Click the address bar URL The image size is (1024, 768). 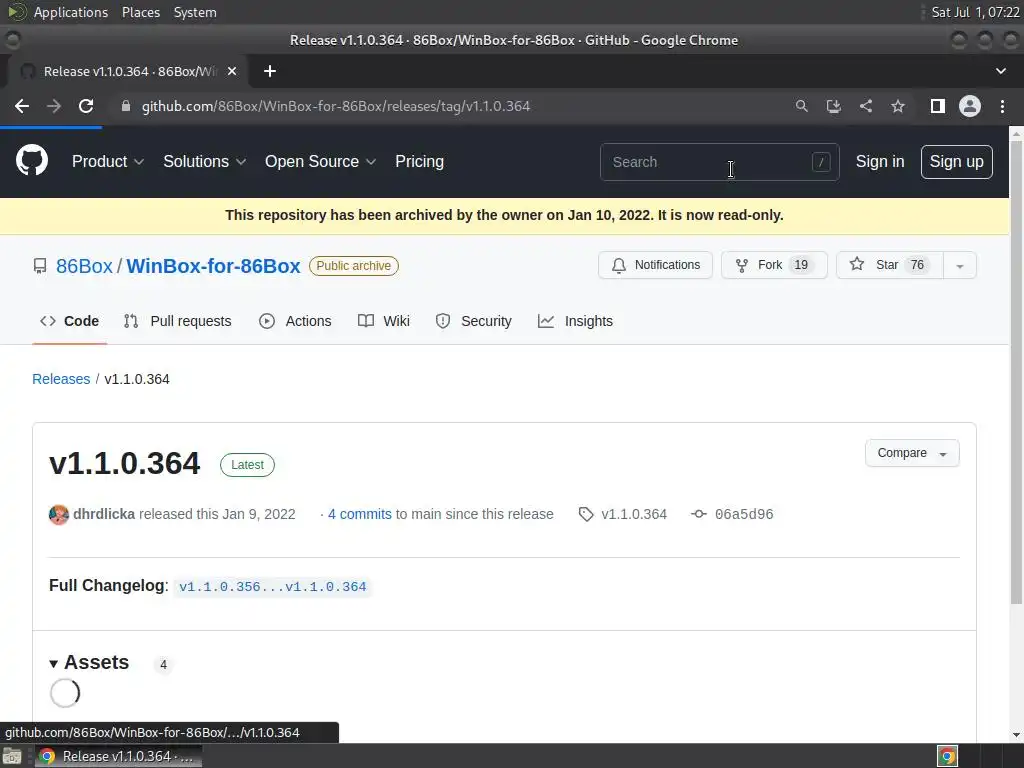pyautogui.click(x=336, y=106)
